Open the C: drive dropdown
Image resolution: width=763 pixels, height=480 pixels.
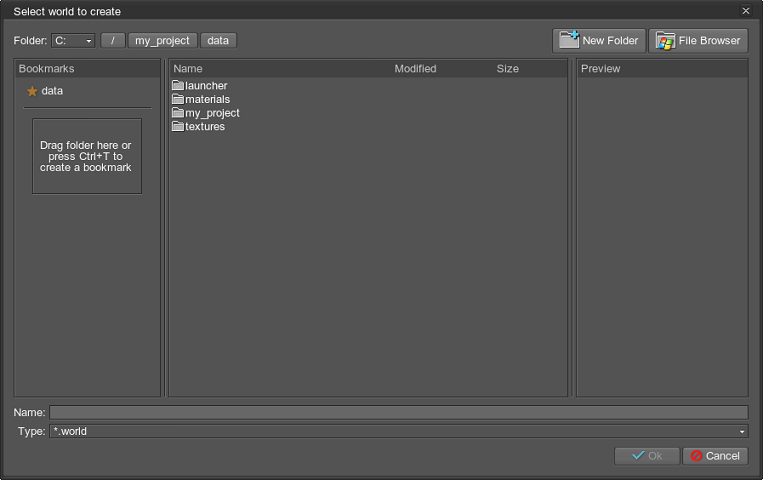pyautogui.click(x=73, y=41)
